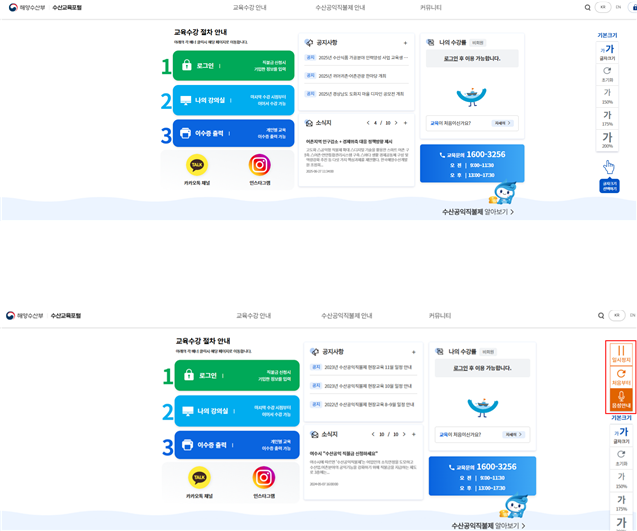Image resolution: width=637 pixels, height=531 pixels.
Task: Open Instagram icon in upper screenshot
Action: pyautogui.click(x=260, y=165)
